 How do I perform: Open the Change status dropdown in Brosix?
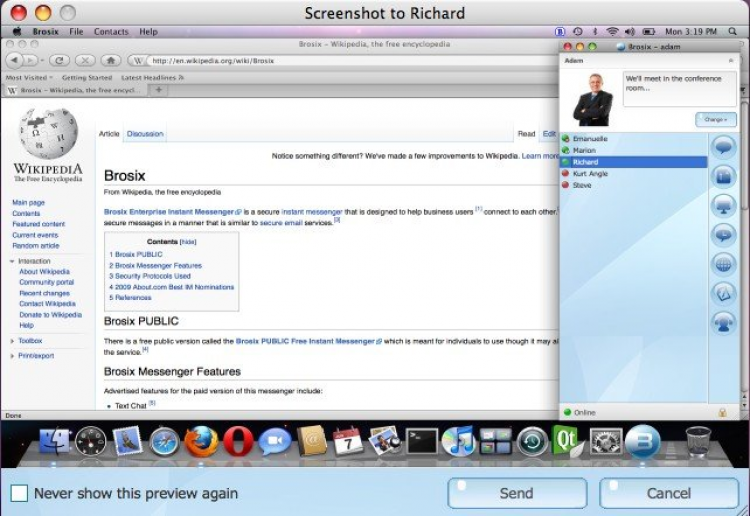pos(716,120)
